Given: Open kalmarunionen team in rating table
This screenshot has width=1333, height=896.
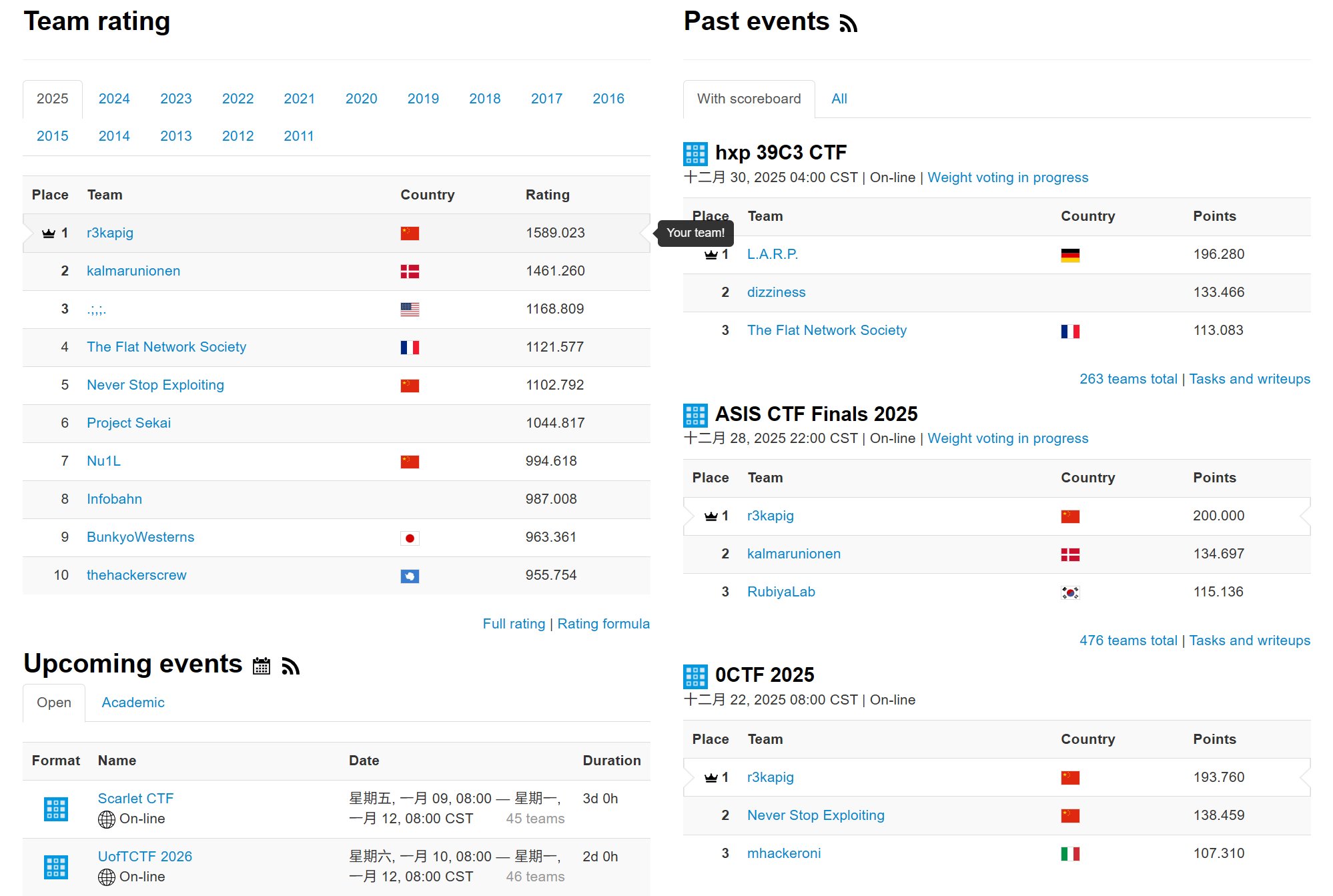Looking at the screenshot, I should click(x=133, y=271).
